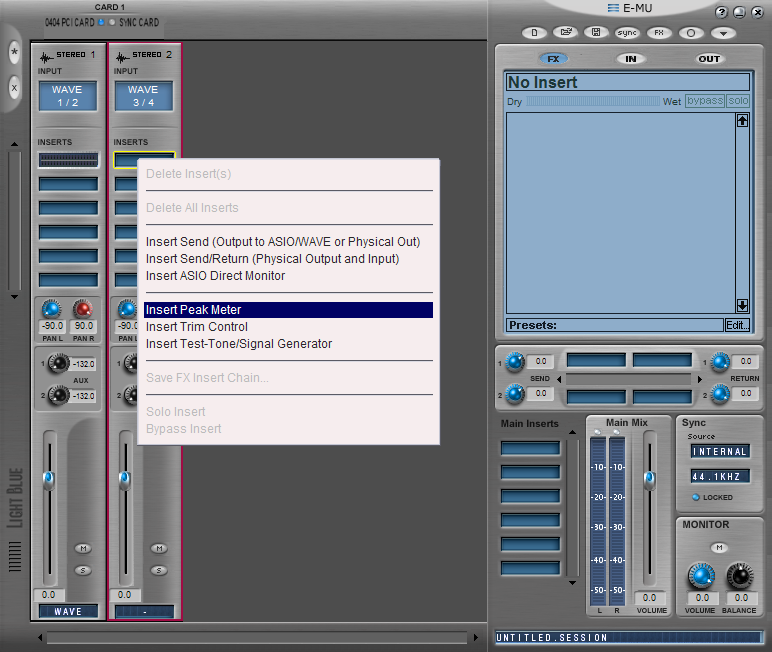This screenshot has height=652, width=772.
Task: Mute the Stereo 2 strip
Action: pyautogui.click(x=159, y=548)
